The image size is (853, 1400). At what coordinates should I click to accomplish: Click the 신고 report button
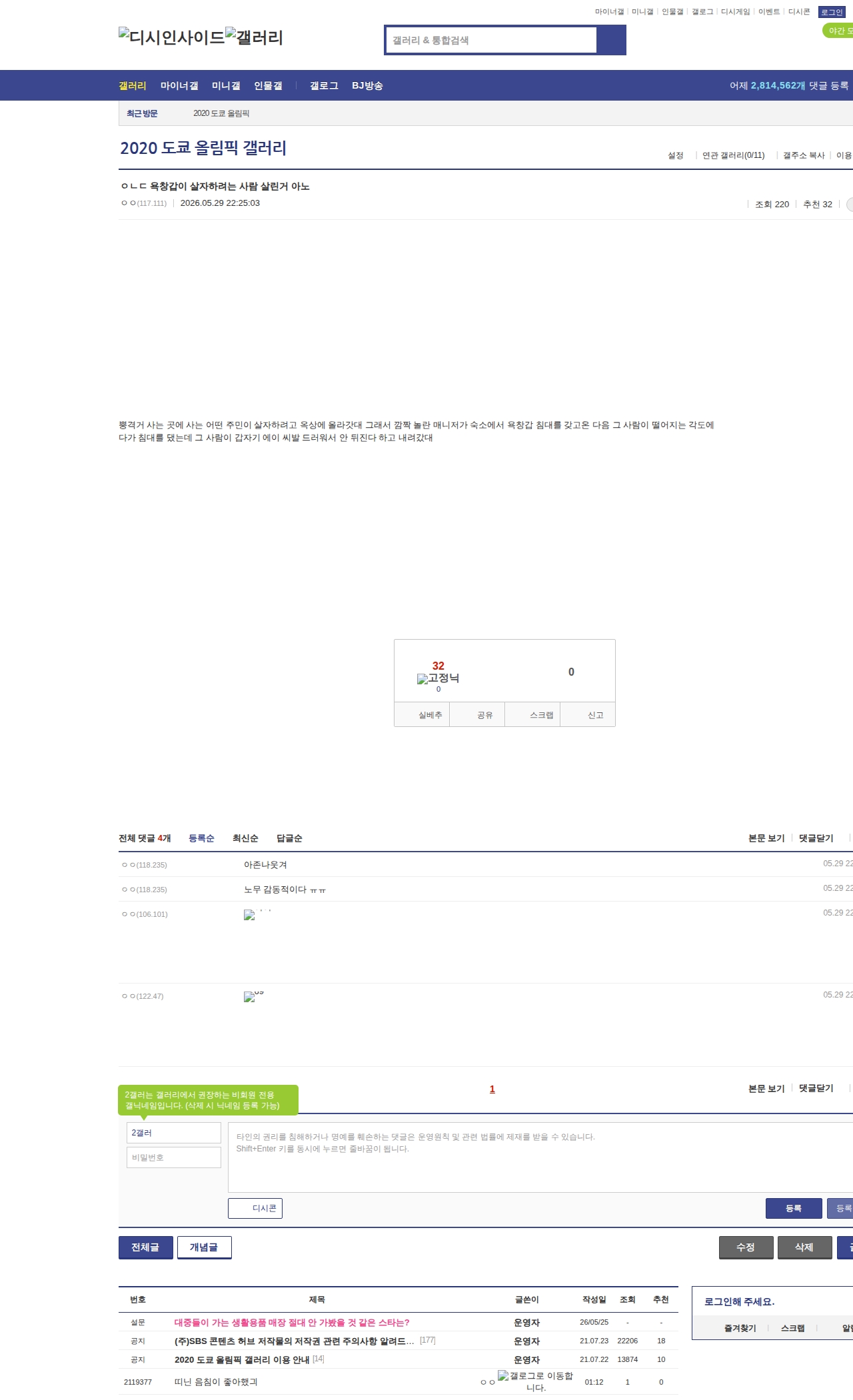(x=588, y=715)
